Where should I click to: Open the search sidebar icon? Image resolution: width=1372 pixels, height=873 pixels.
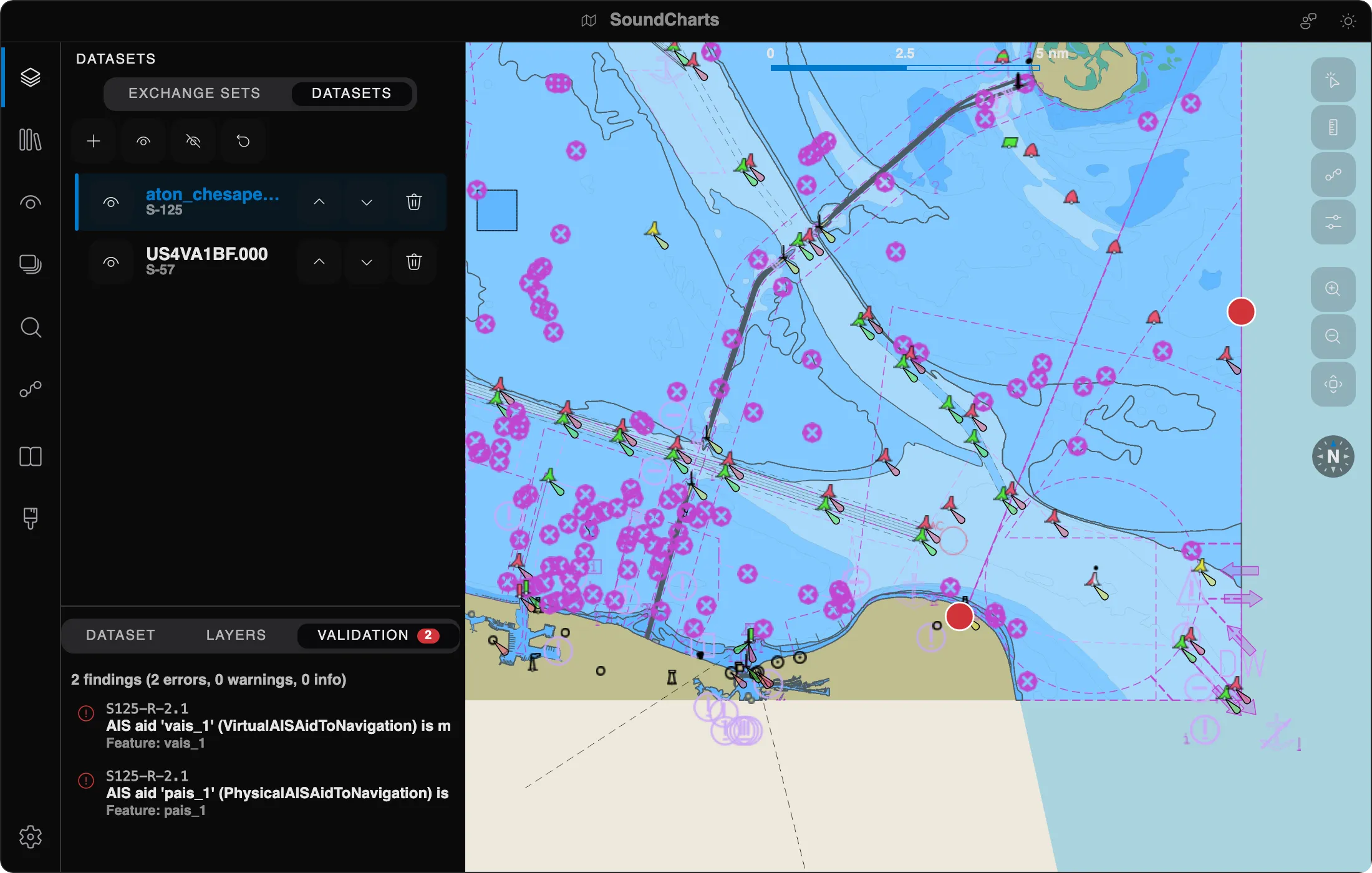(x=30, y=327)
